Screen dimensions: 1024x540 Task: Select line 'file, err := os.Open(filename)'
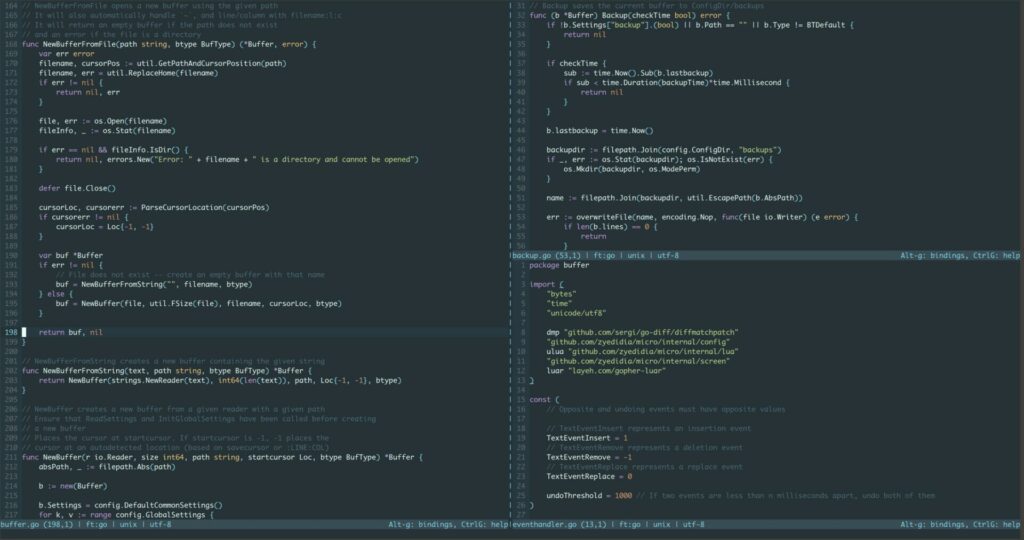click(103, 121)
